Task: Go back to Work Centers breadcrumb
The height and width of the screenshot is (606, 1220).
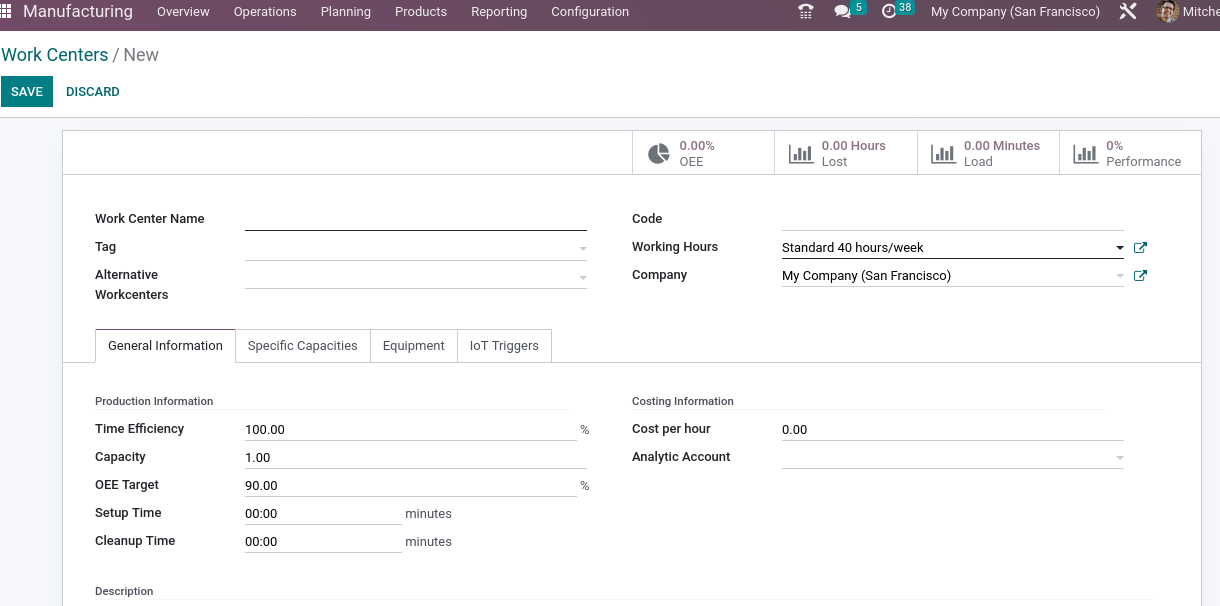Action: (55, 55)
